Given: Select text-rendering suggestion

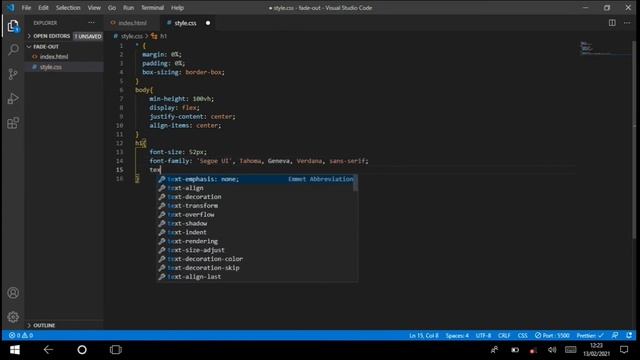Looking at the screenshot, I should pos(257,241).
